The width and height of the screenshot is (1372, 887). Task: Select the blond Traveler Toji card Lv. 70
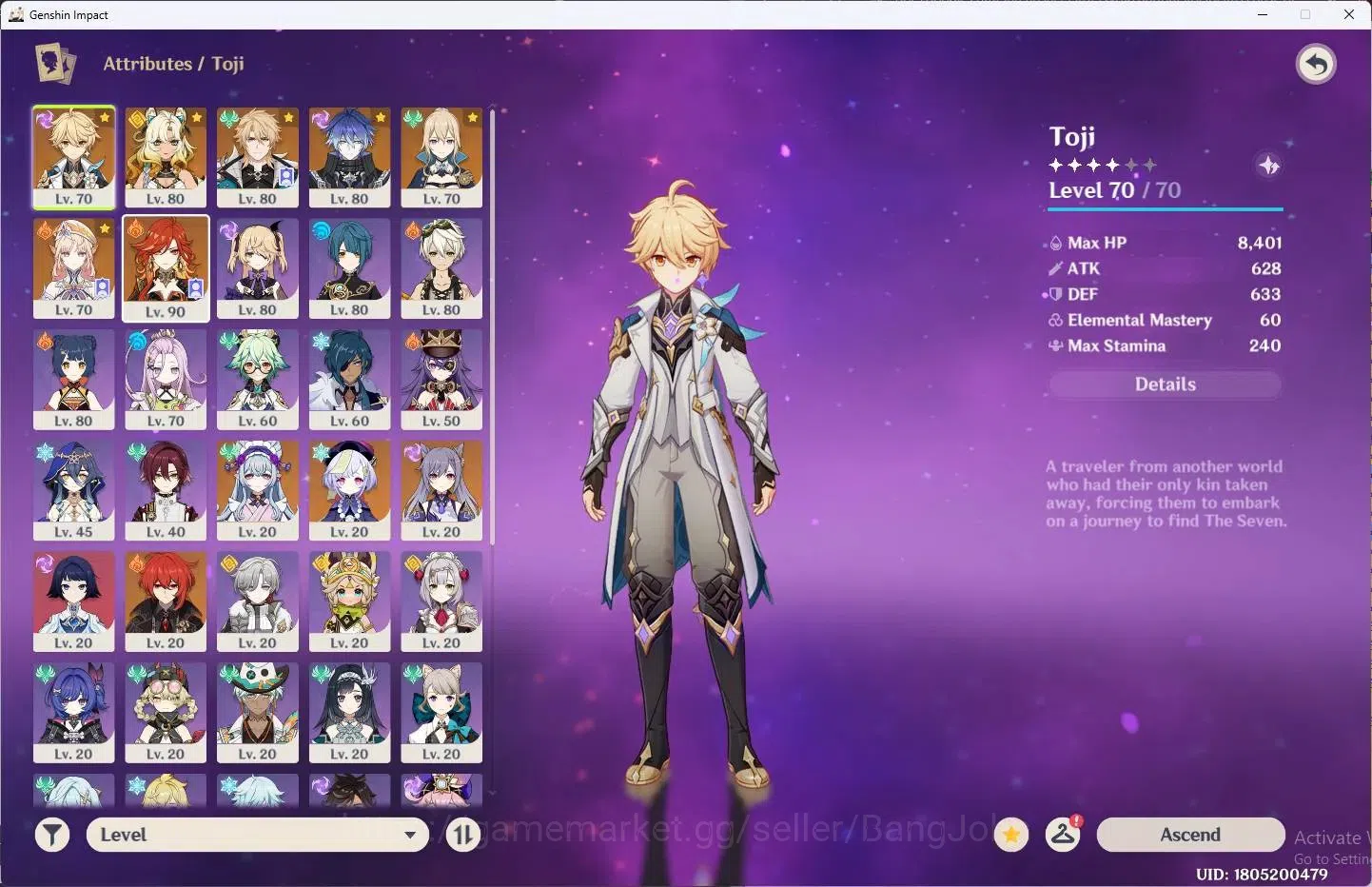pos(73,157)
